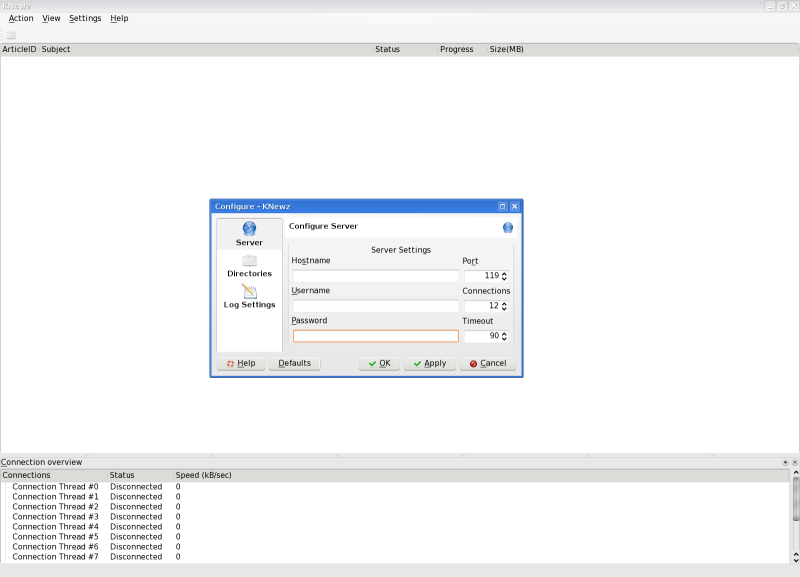Close the Connection overview panel
Image resolution: width=800 pixels, height=577 pixels.
(x=794, y=462)
